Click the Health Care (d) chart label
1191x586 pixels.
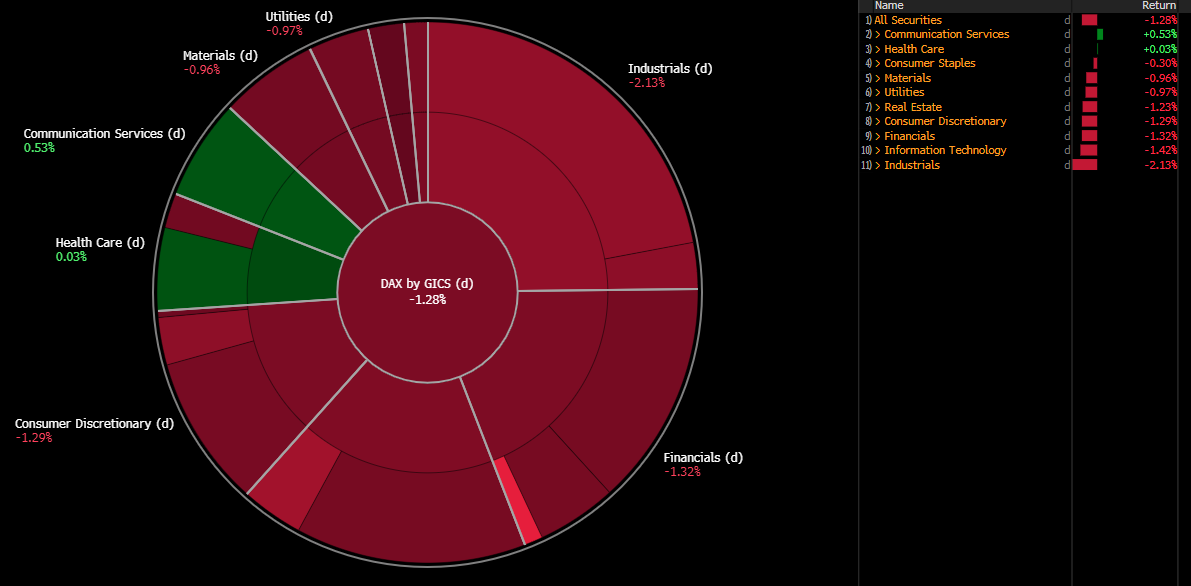coord(100,242)
